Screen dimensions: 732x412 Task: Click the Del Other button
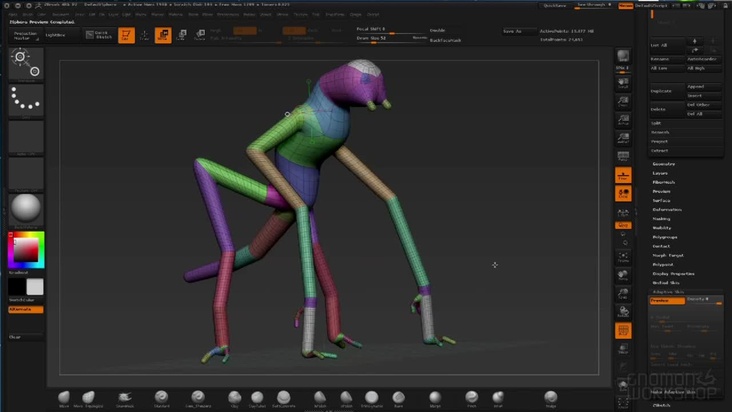pos(704,105)
